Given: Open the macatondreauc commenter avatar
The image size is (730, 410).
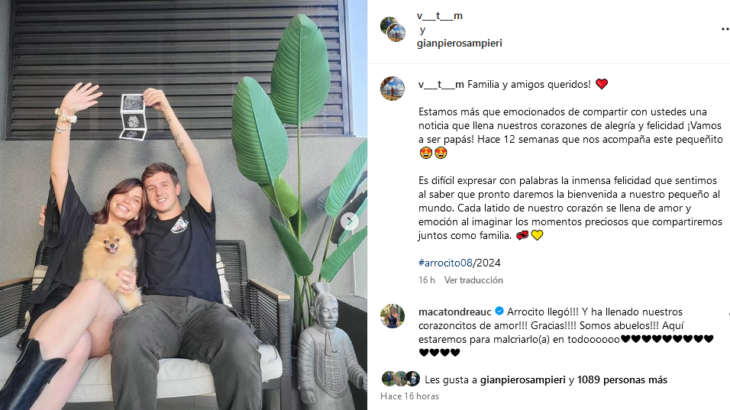Looking at the screenshot, I should (x=392, y=316).
